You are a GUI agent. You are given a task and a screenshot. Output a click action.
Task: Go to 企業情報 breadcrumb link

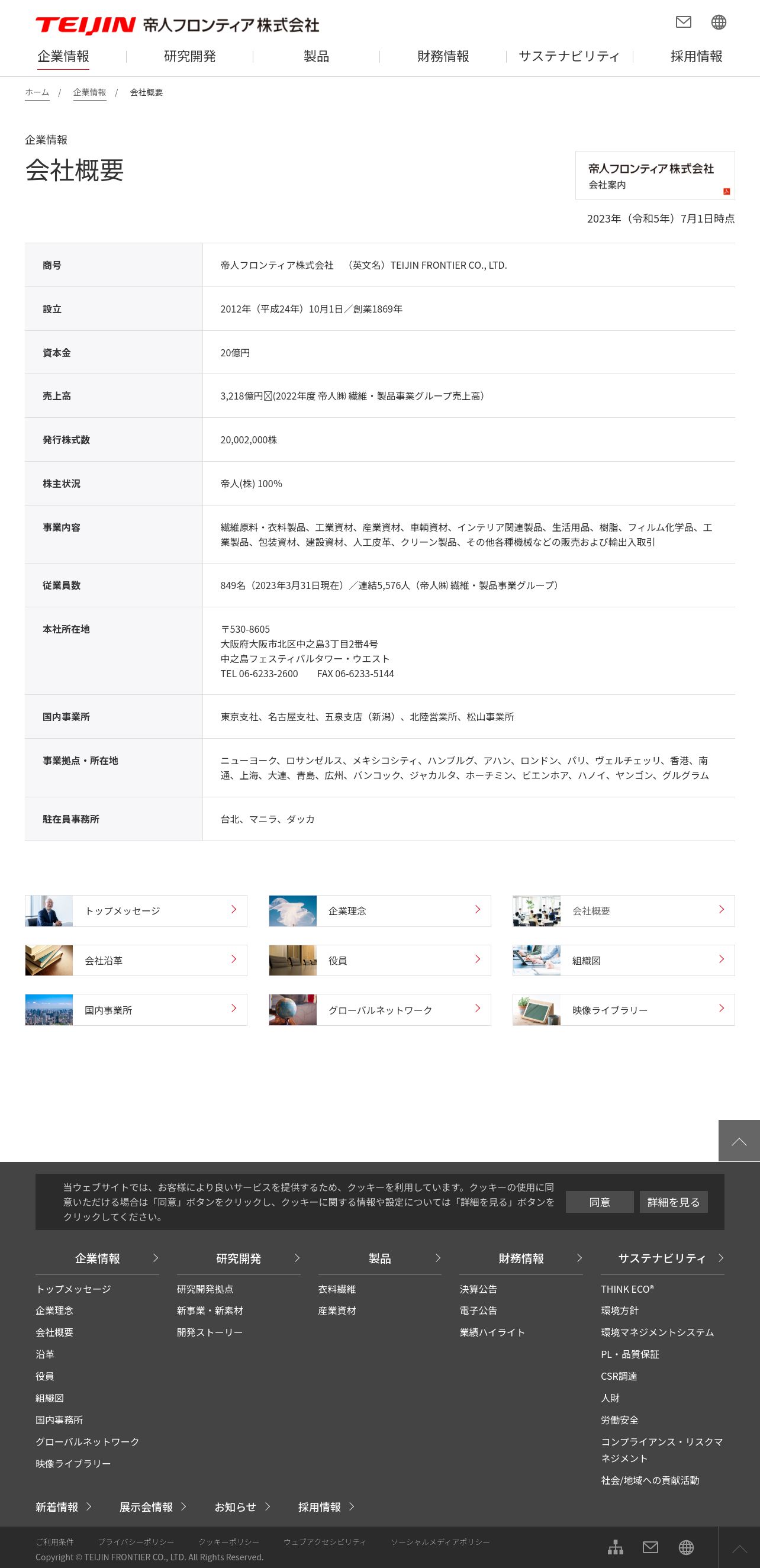pyautogui.click(x=89, y=92)
